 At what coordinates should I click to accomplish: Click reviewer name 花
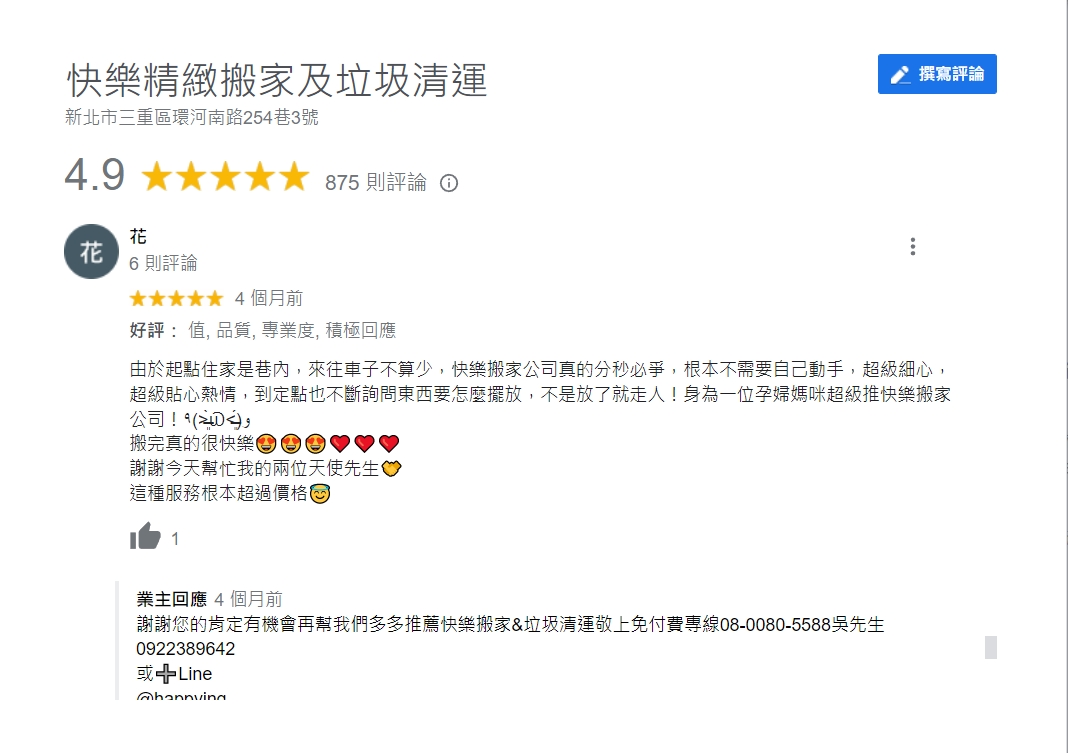pyautogui.click(x=138, y=237)
